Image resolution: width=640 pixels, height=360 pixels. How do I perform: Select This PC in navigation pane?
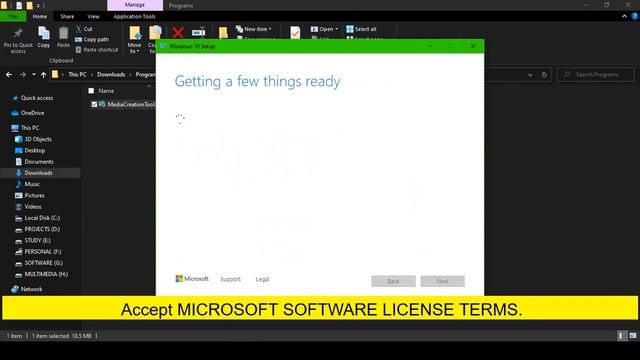pos(30,128)
